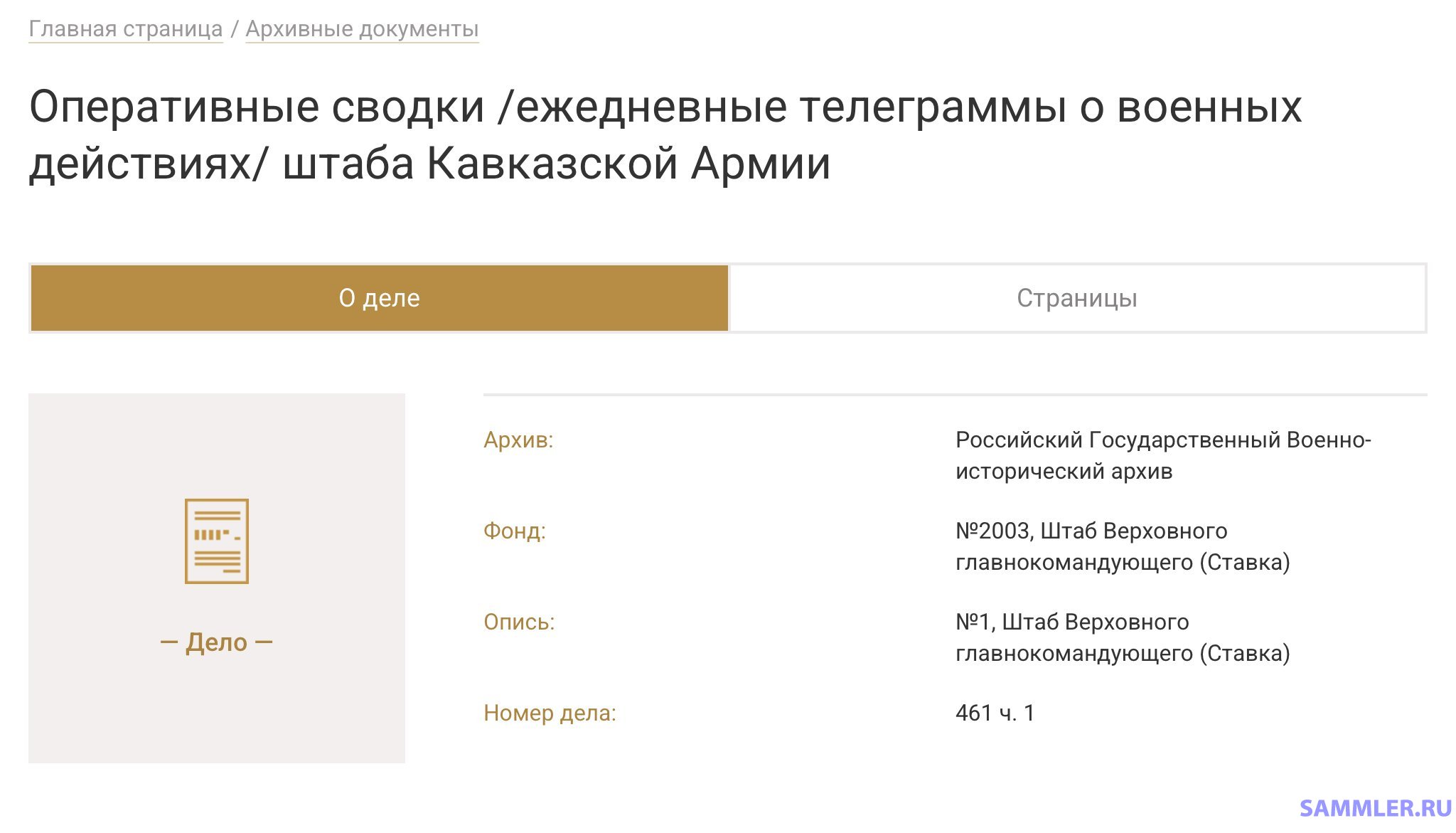
Task: Open the Главная страница breadcrumb link
Action: pos(126,29)
